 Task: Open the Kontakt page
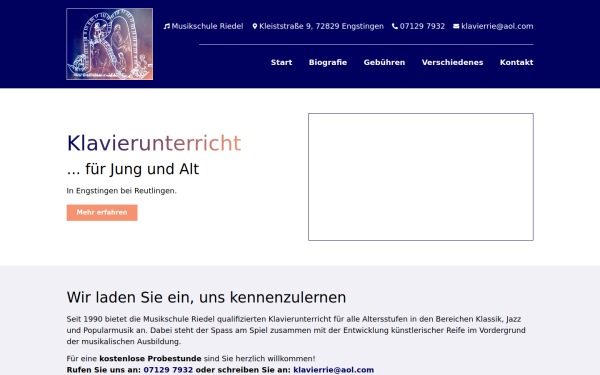tap(517, 62)
